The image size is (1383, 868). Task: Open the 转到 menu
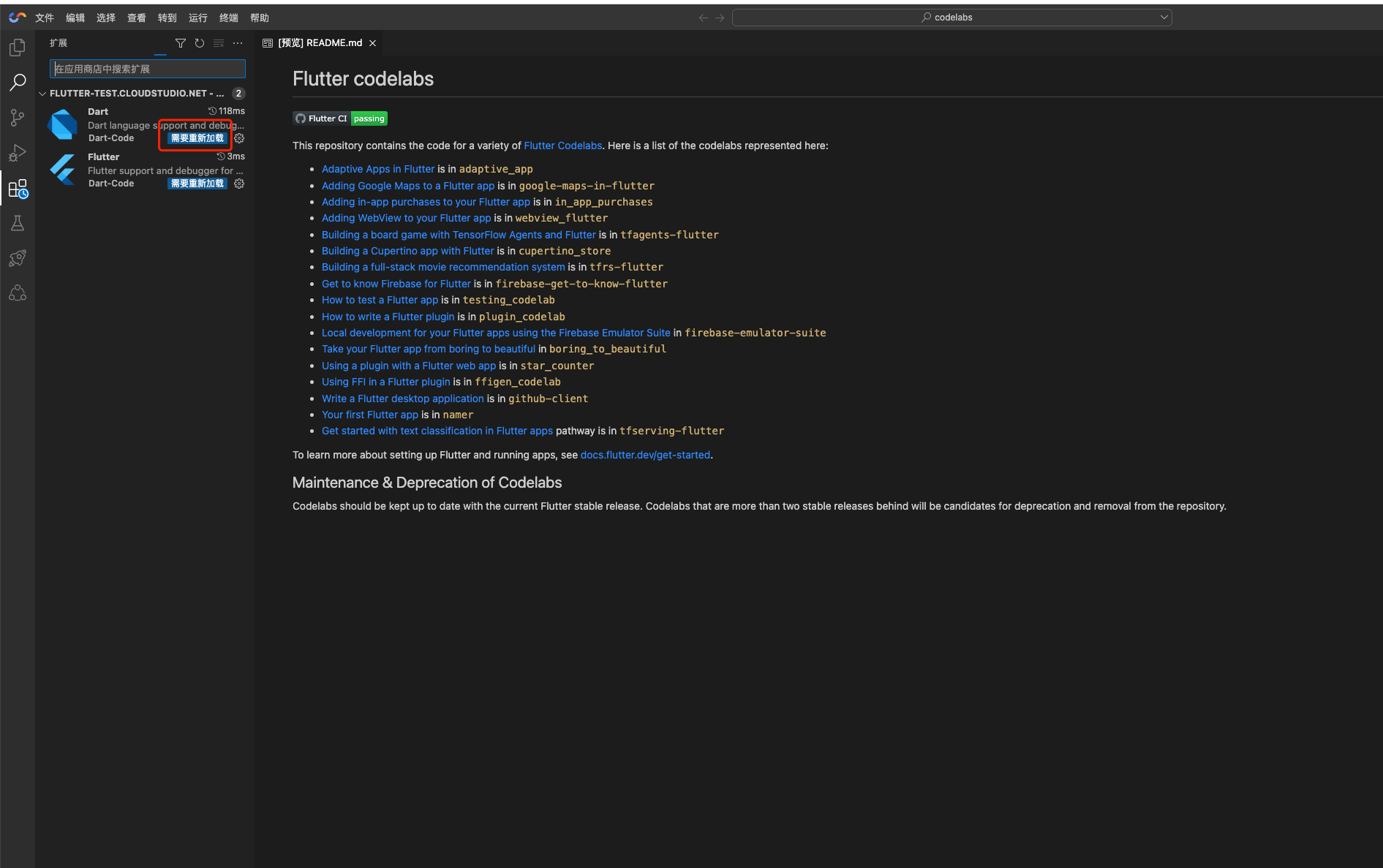[167, 18]
